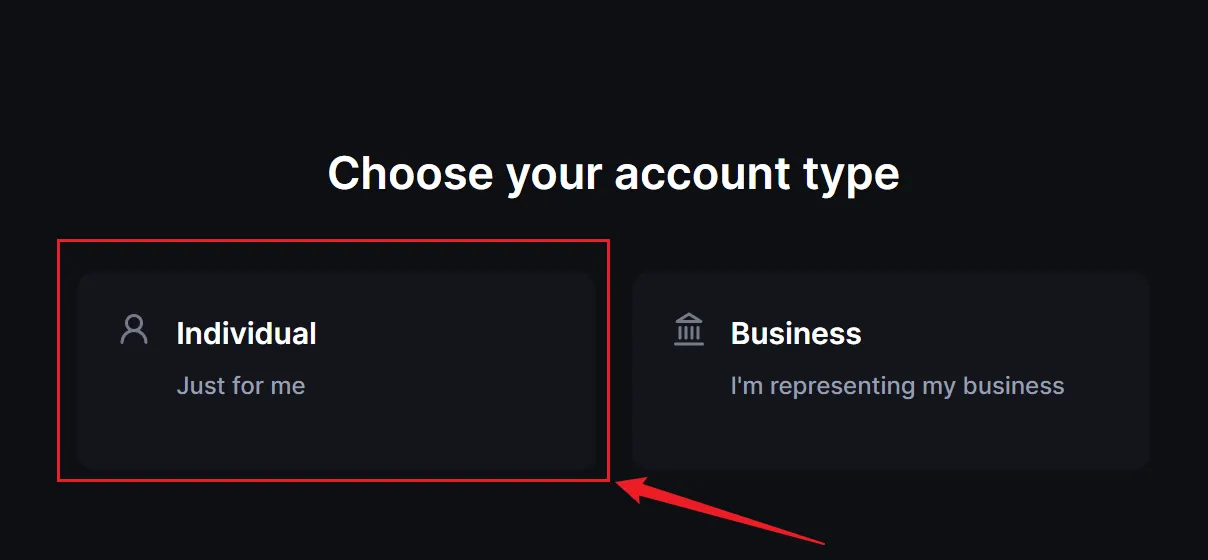
Task: Select the Individual account type card
Action: coord(337,371)
